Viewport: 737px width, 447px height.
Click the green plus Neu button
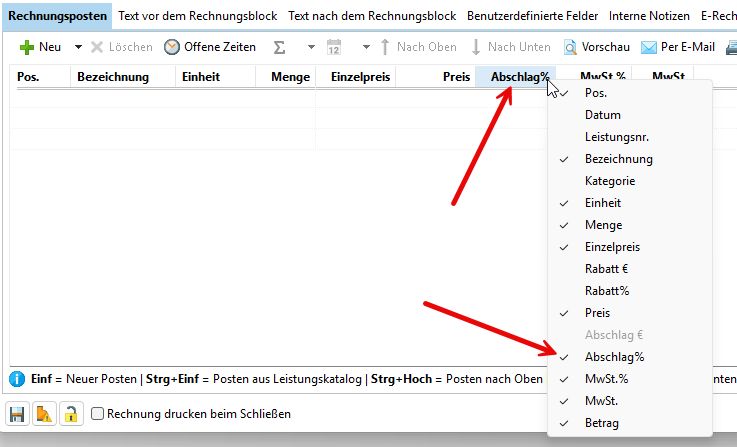point(40,47)
